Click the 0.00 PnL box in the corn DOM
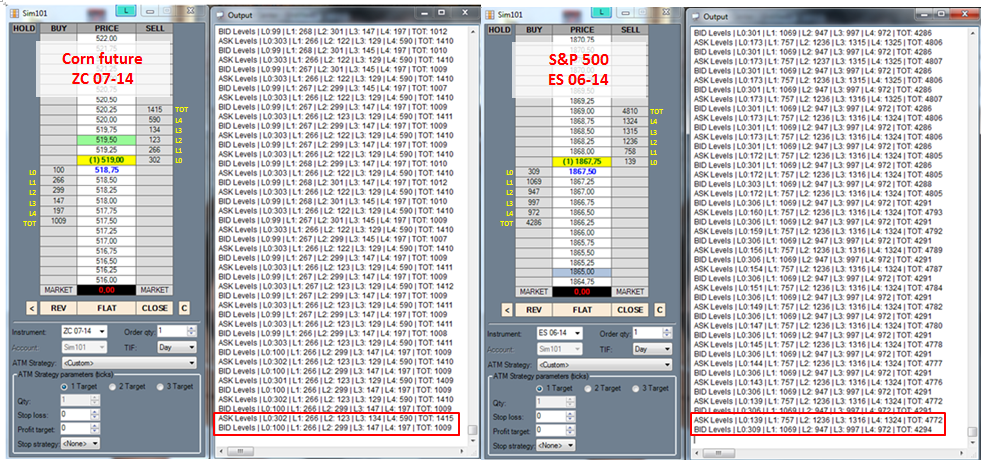Screen dimensions: 983x464 [106, 290]
